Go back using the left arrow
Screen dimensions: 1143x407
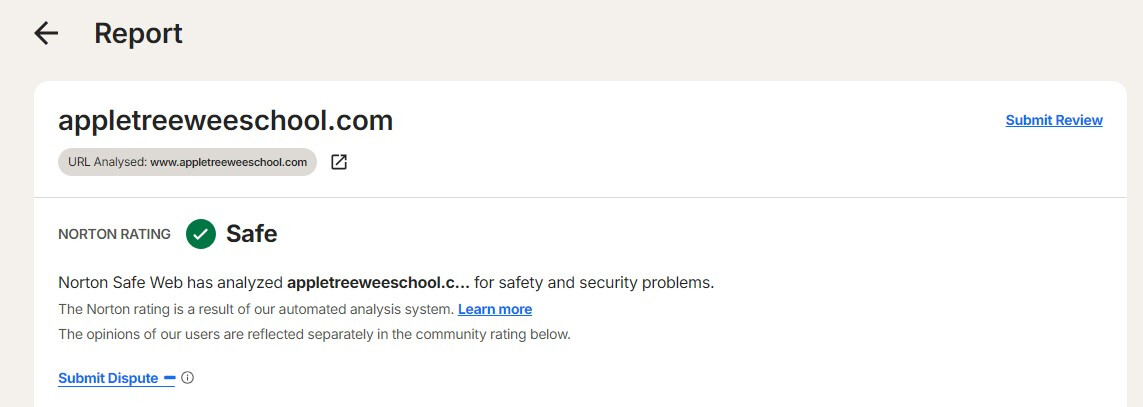click(46, 33)
